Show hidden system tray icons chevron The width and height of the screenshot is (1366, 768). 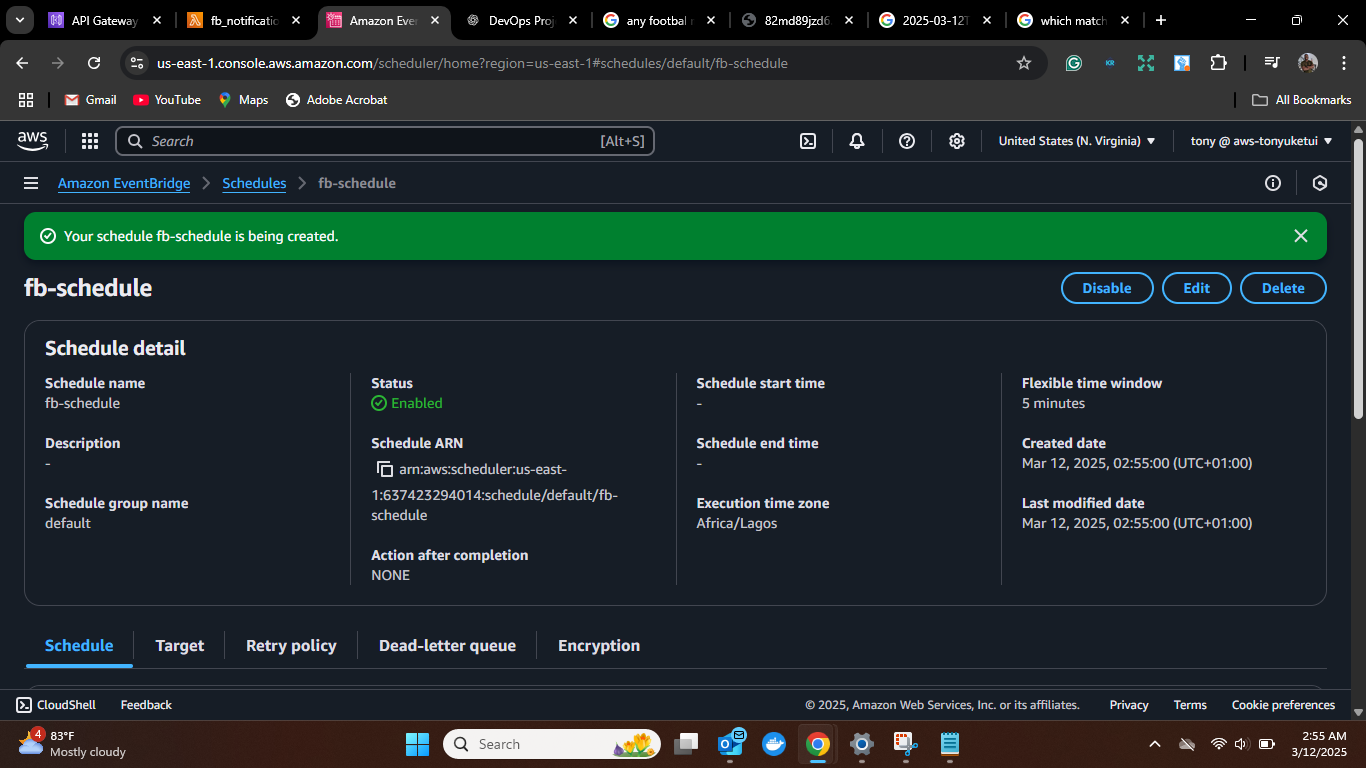(x=1155, y=744)
